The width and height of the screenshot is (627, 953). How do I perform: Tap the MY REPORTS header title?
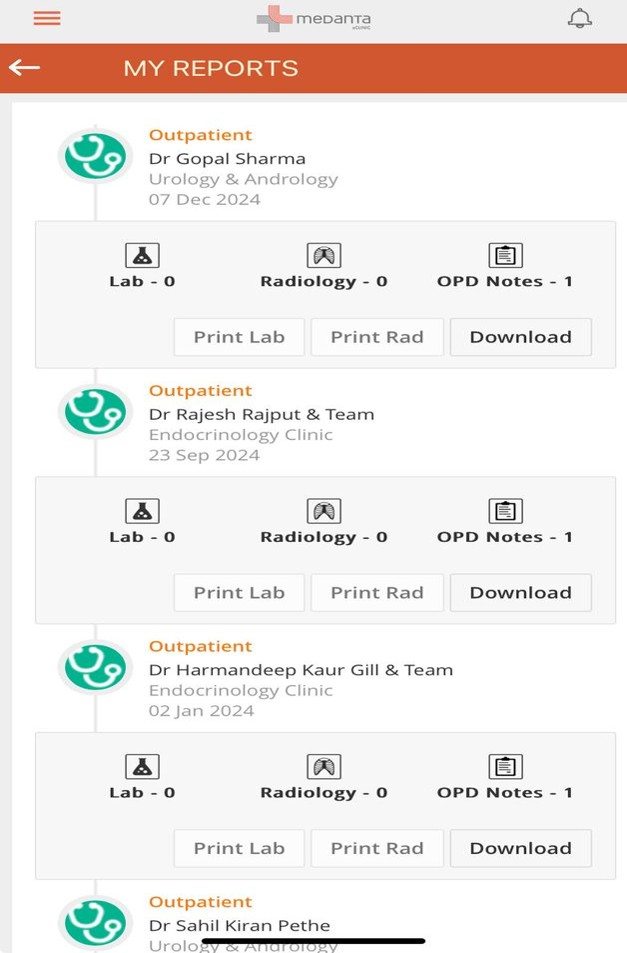pos(211,68)
